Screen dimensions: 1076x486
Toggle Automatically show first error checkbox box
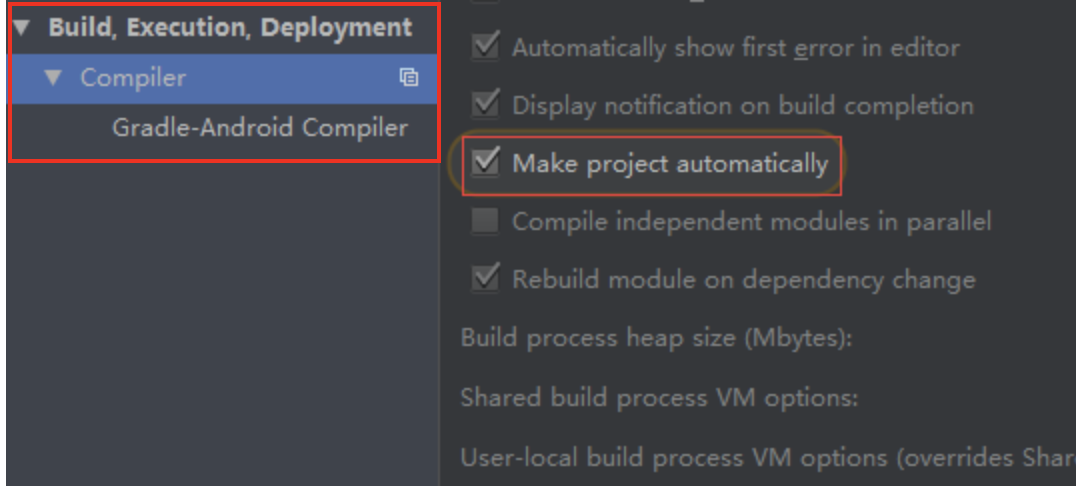486,47
